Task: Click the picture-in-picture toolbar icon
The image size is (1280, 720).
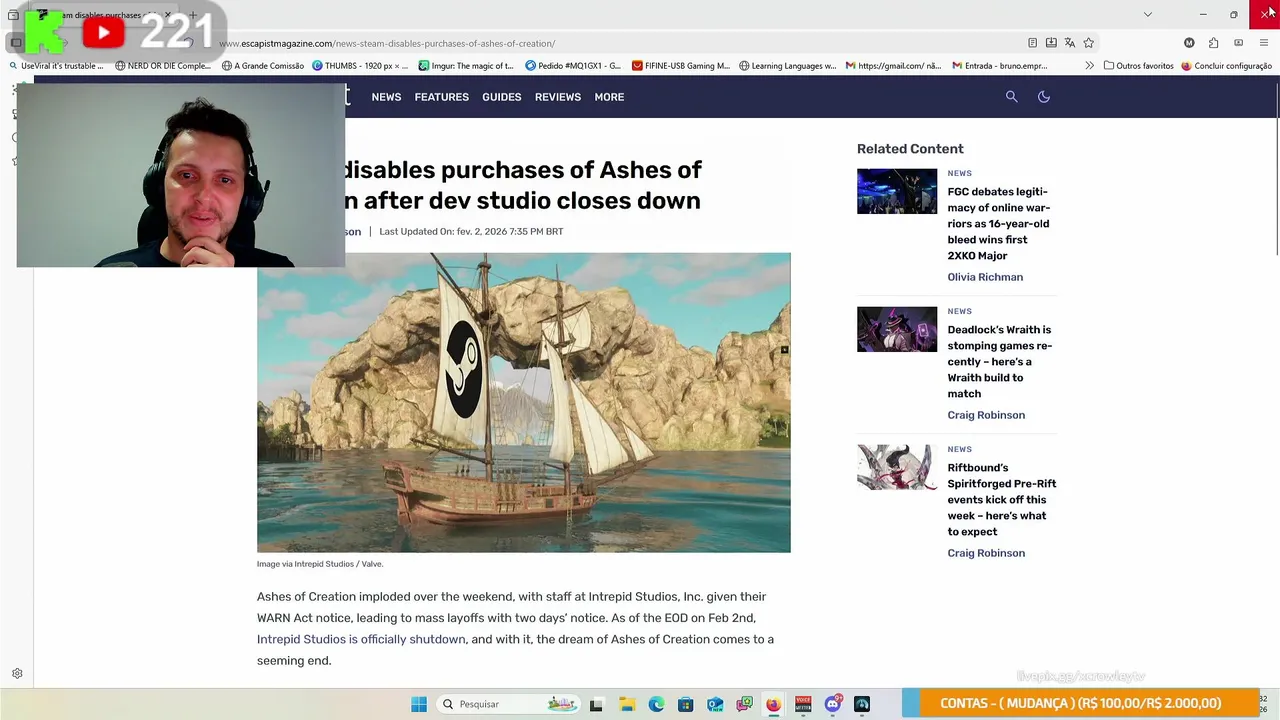Action: click(x=1238, y=43)
